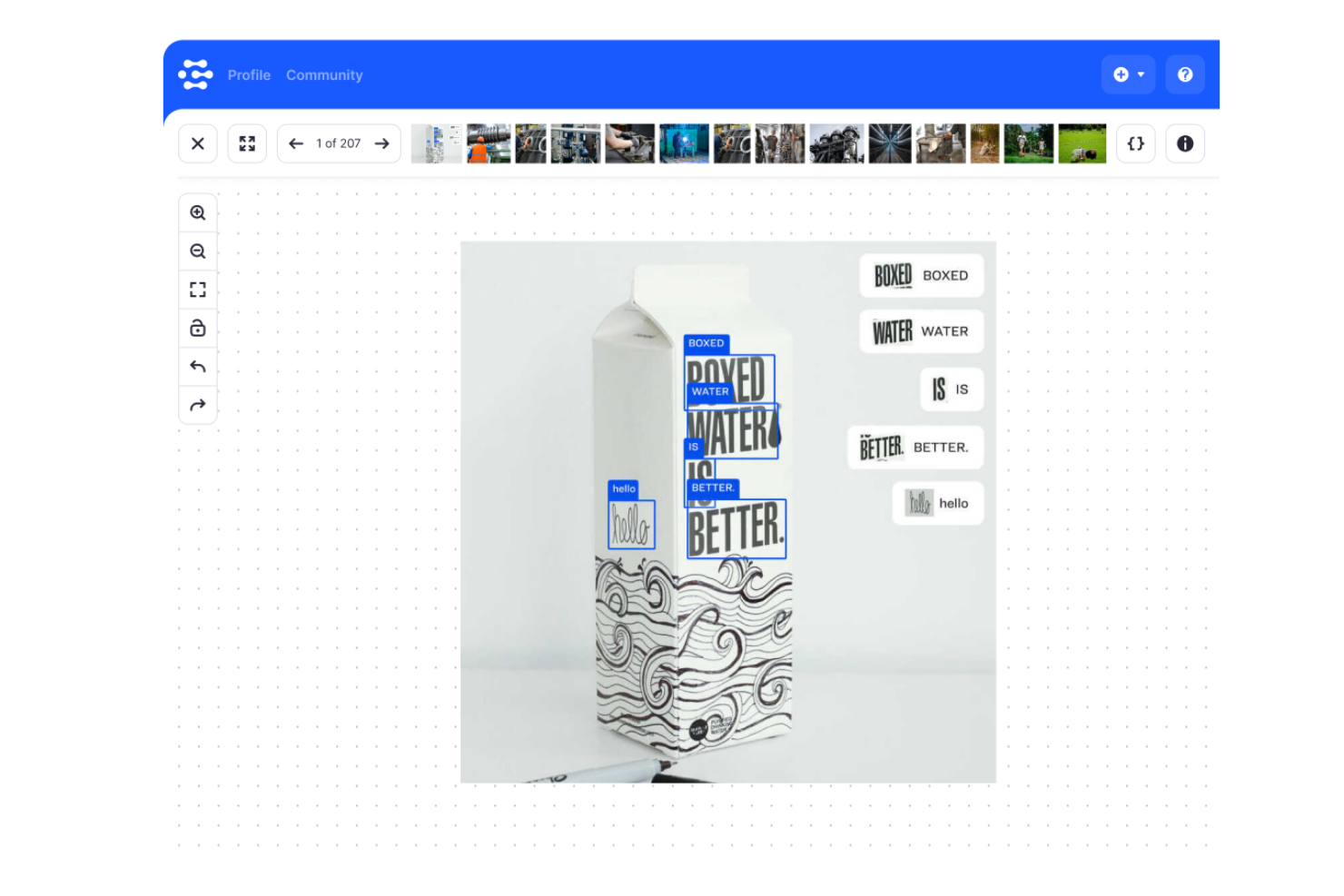The image size is (1344, 896).
Task: Open the thumbnail of the worker in orange vest
Action: [x=488, y=143]
